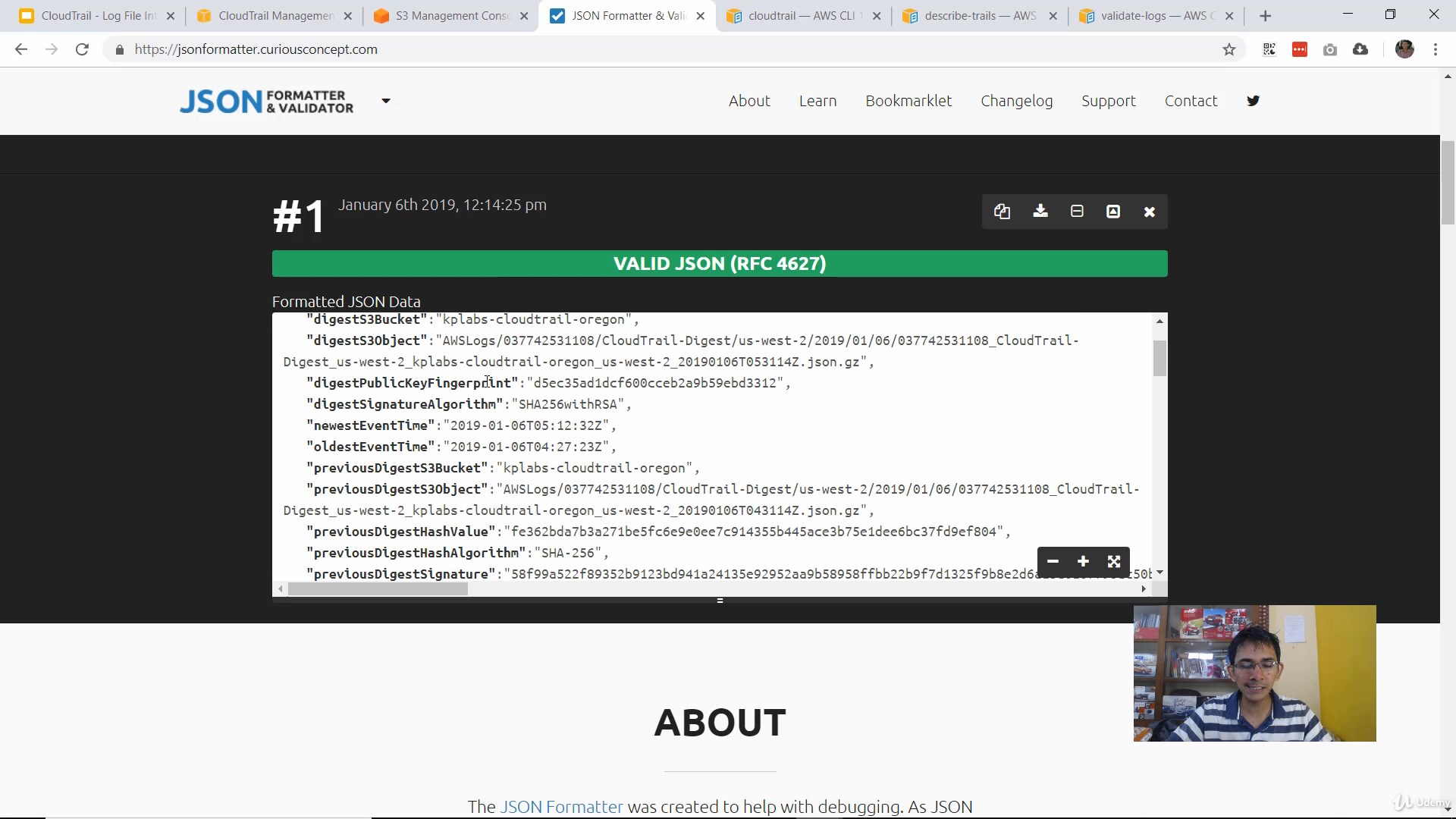Screen dimensions: 1456x819
Task: Copy formatted JSON to clipboard icon
Action: pos(1002,212)
